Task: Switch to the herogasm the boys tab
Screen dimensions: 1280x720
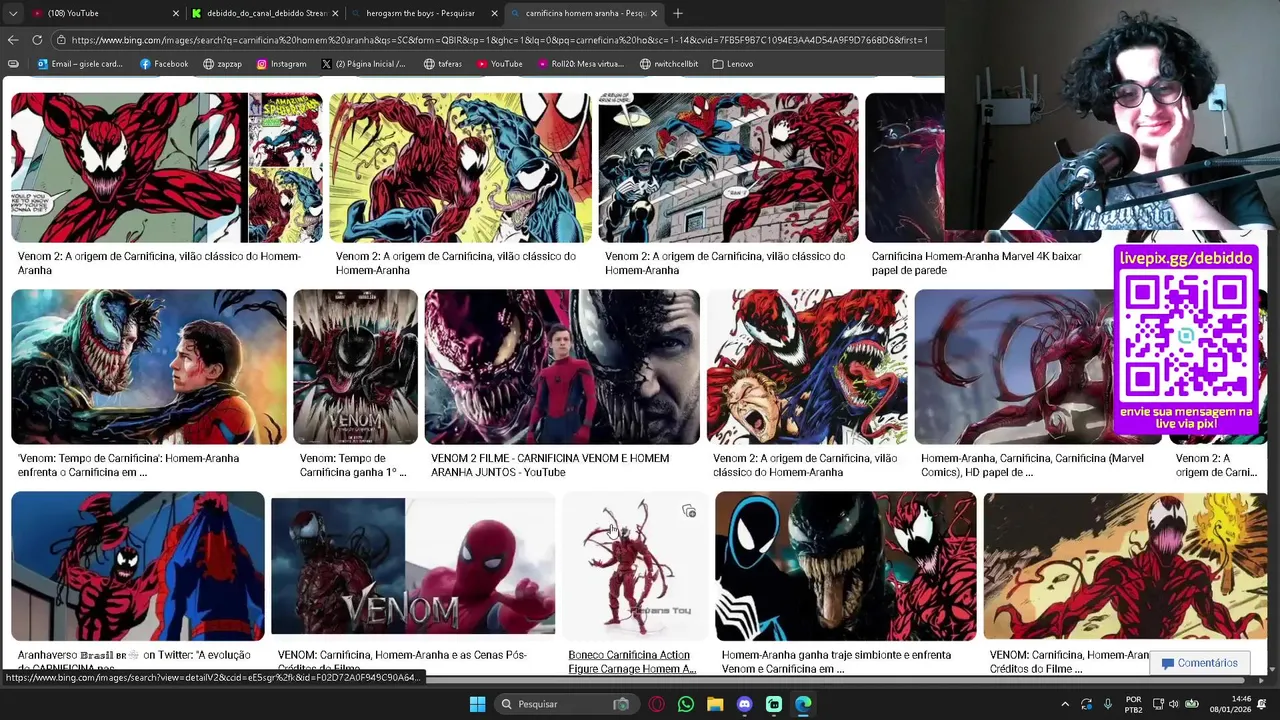Action: (x=424, y=13)
